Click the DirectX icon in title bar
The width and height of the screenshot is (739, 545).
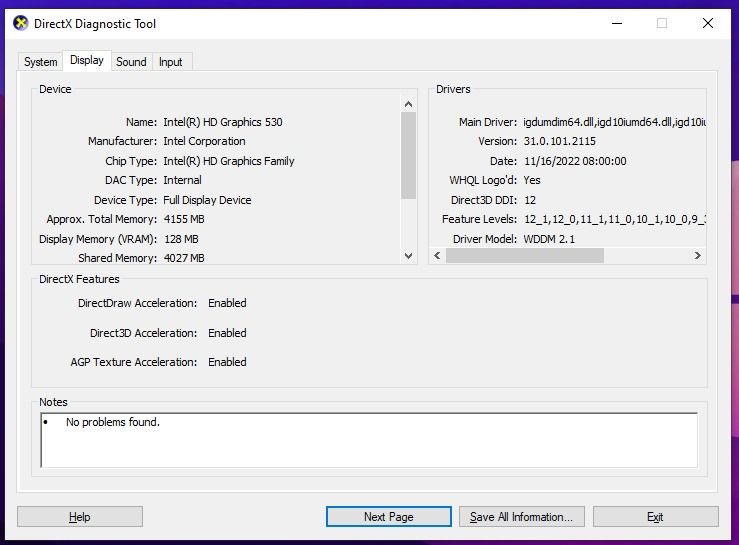[x=21, y=23]
